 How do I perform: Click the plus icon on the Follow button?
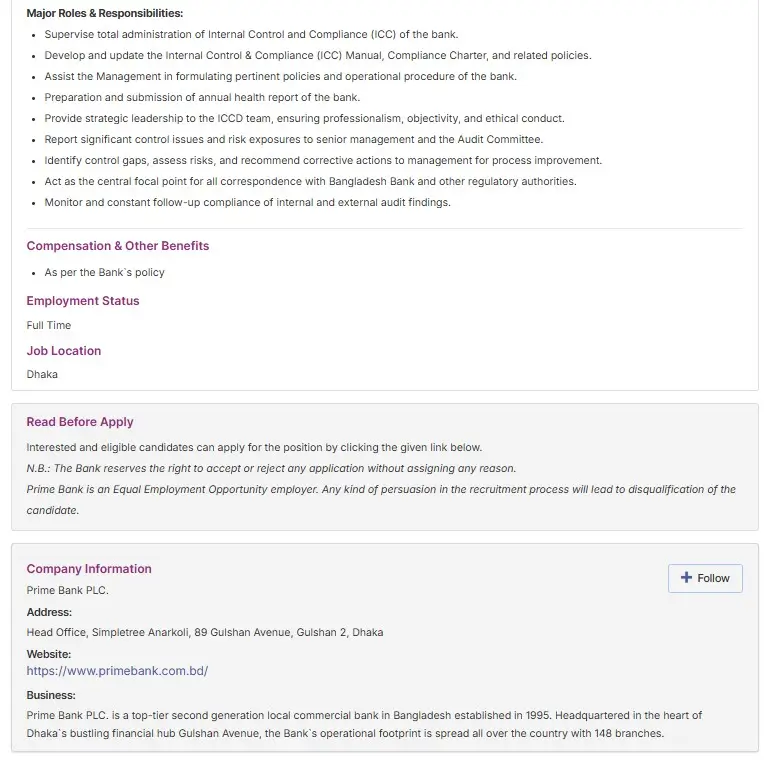686,578
